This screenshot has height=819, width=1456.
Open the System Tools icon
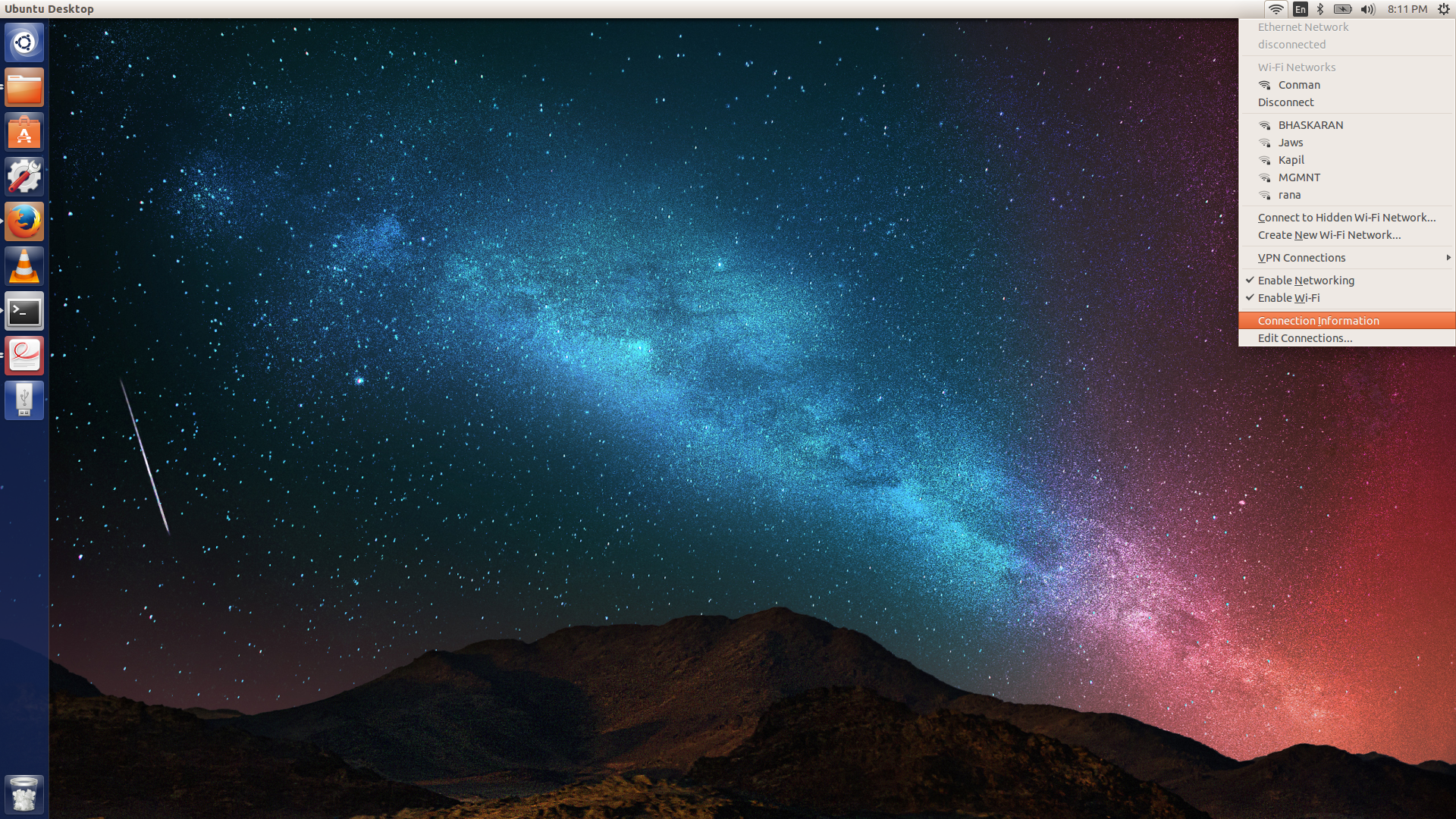click(24, 176)
